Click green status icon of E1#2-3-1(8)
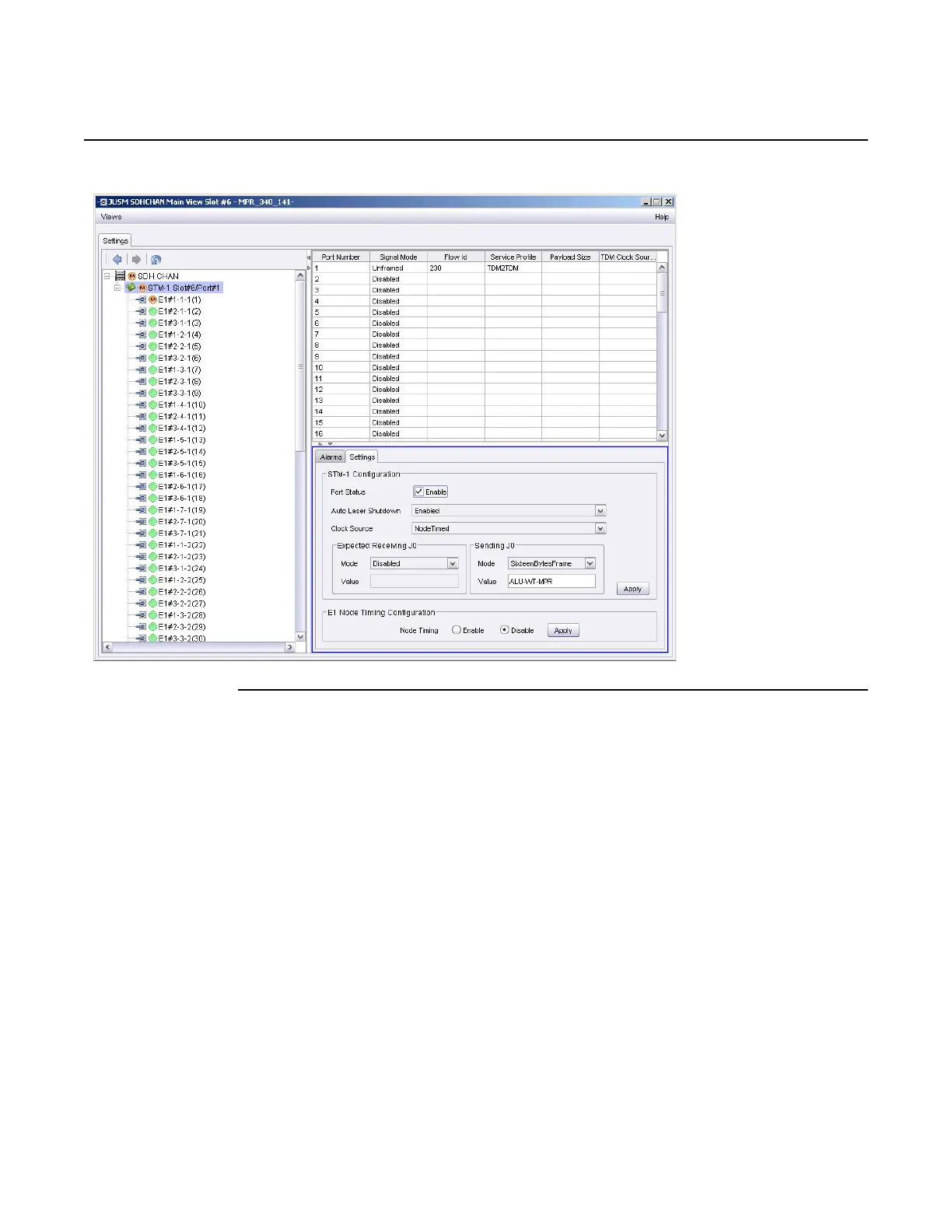The height and width of the screenshot is (1232, 952). [153, 381]
